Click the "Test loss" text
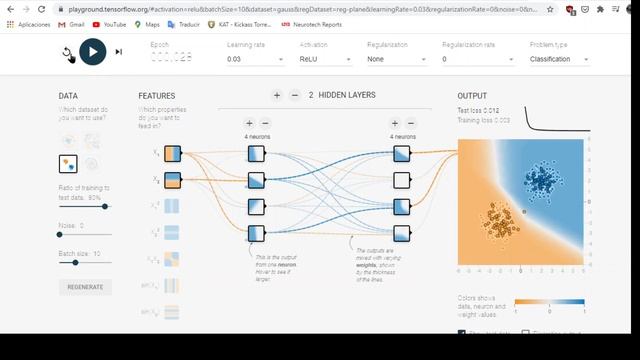 click(x=478, y=111)
